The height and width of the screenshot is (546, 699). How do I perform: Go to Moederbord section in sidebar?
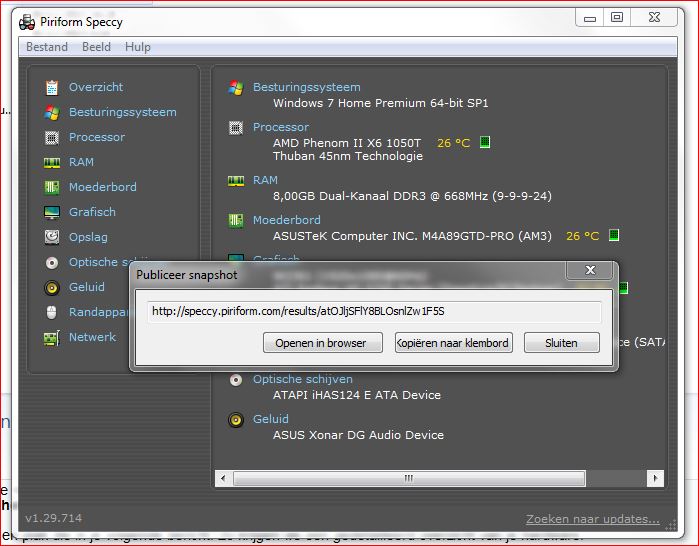click(x=103, y=187)
